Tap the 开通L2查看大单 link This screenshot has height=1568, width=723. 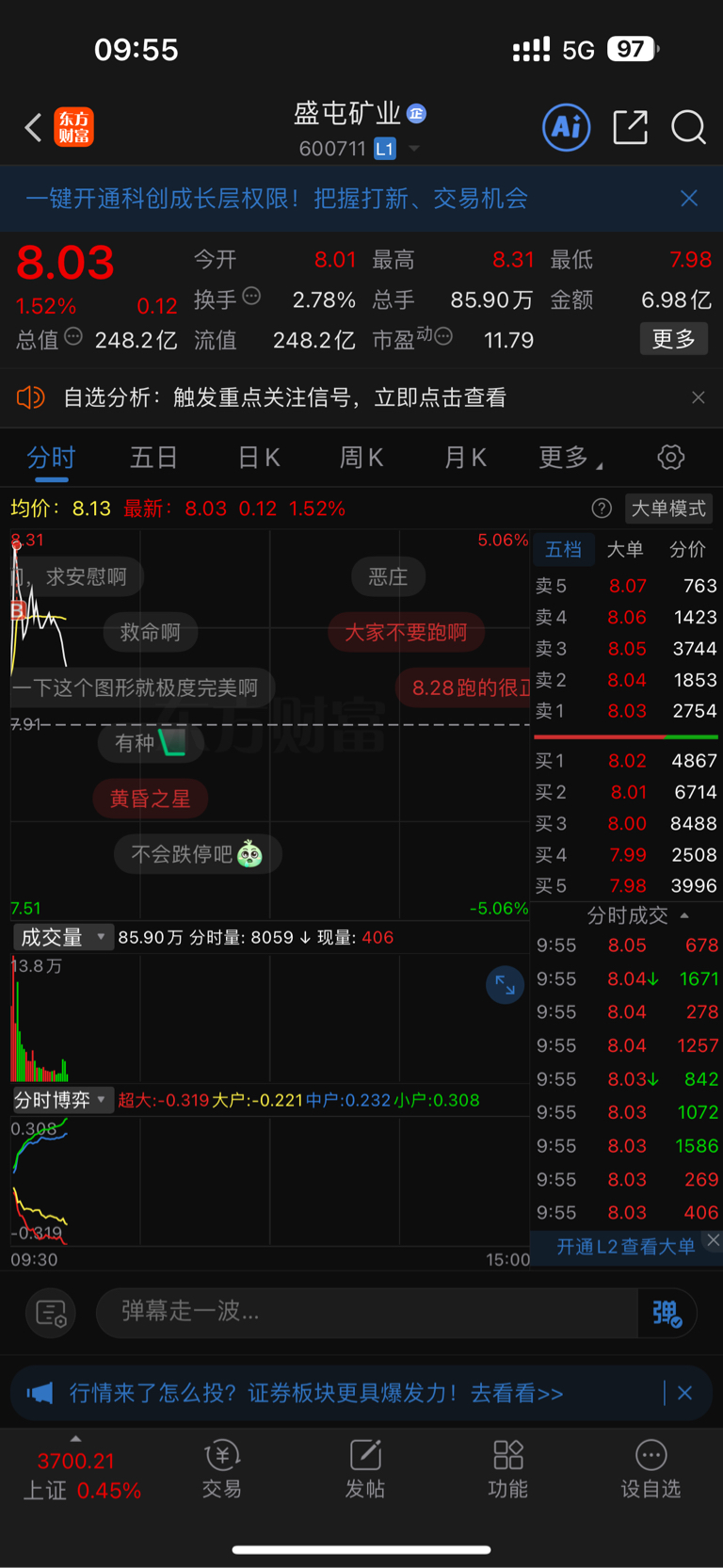625,1247
